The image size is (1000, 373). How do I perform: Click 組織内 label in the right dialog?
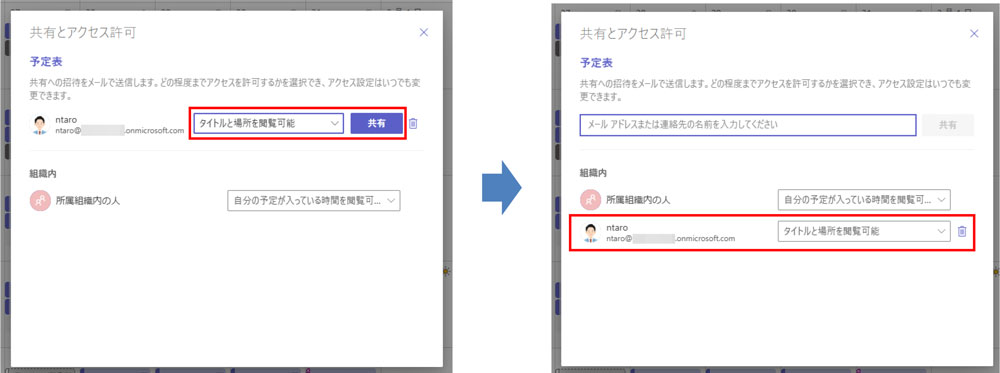[592, 172]
